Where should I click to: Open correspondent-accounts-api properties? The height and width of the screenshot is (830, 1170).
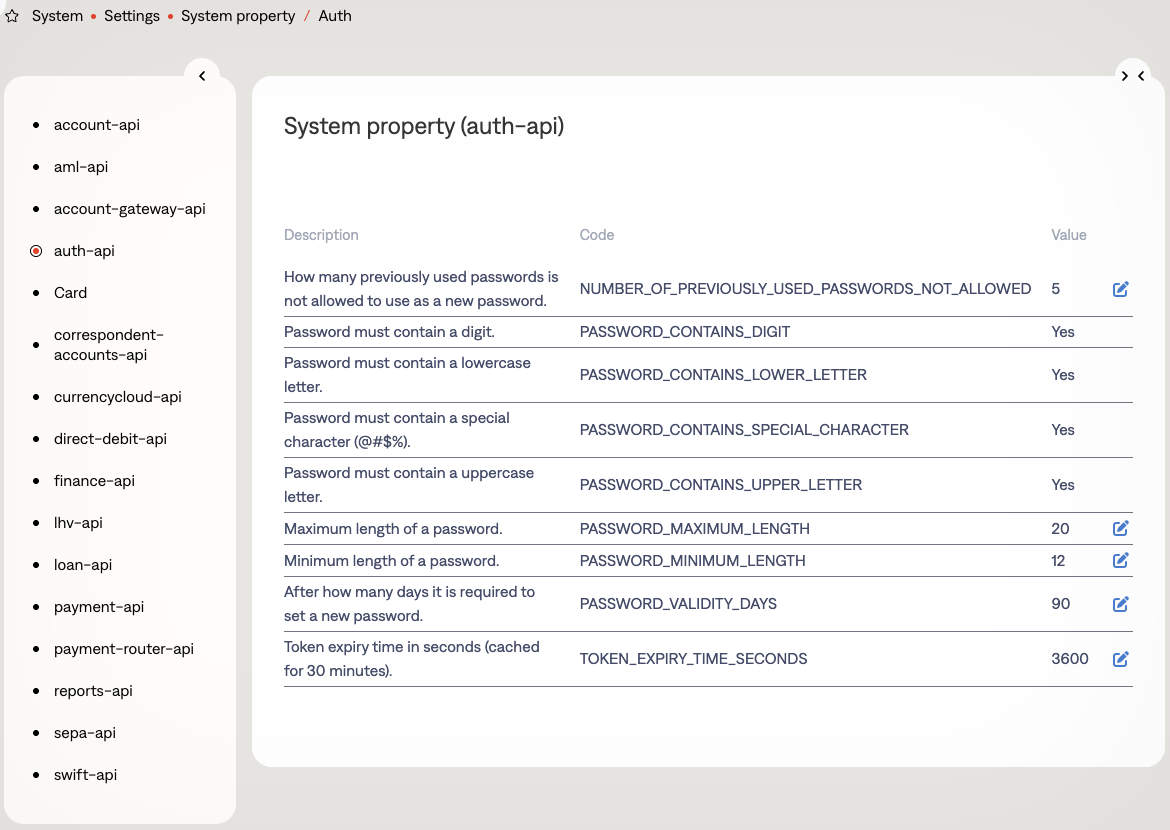108,345
